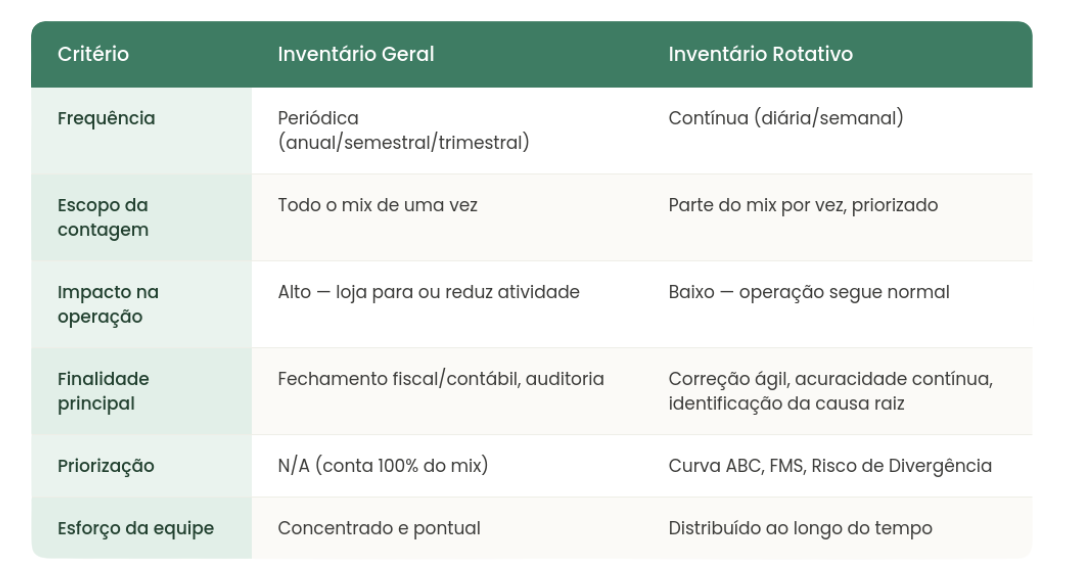Select the Baixo — operação segue normal cell
This screenshot has height=578, width=1066.
click(809, 292)
